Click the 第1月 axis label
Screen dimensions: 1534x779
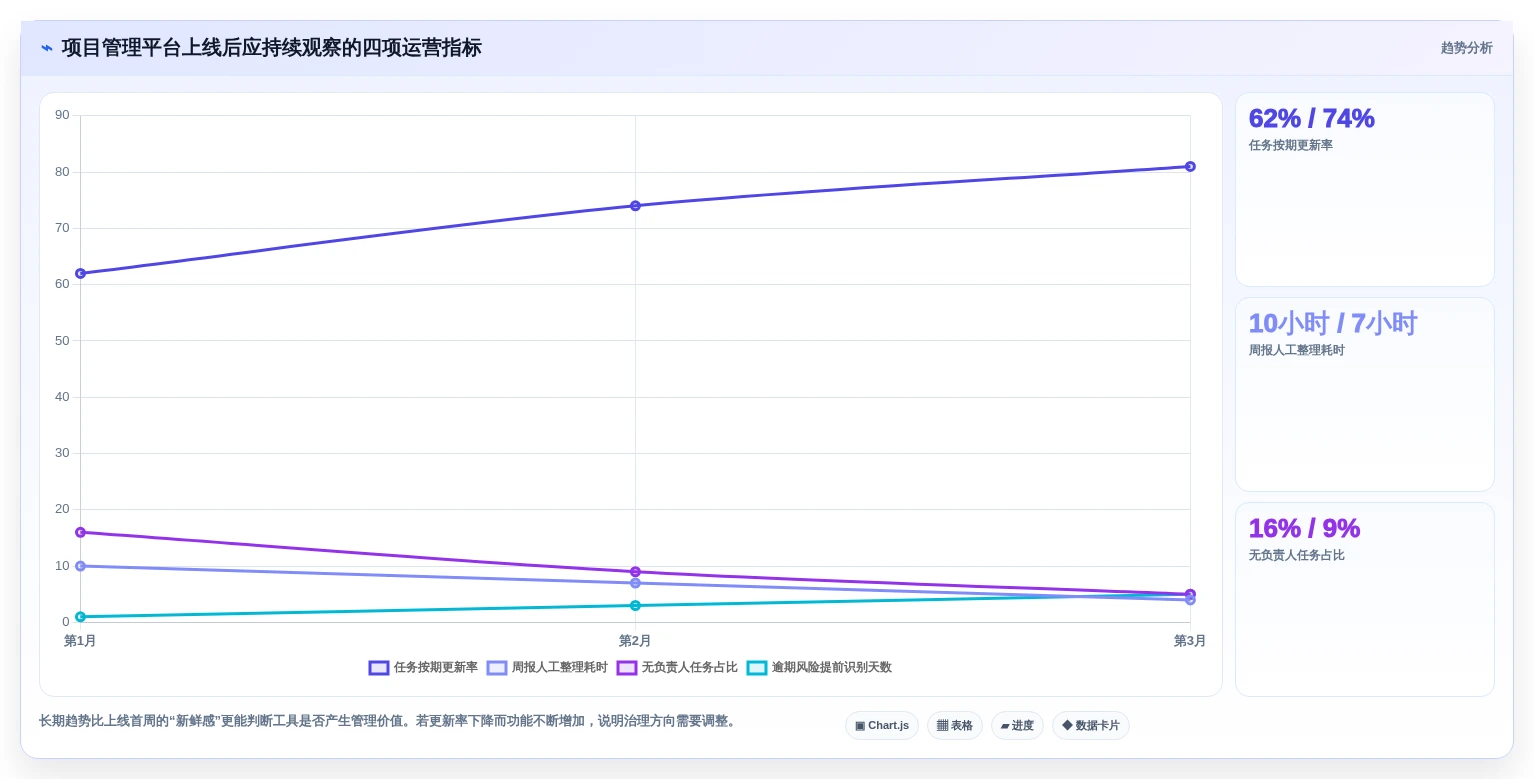[80, 641]
